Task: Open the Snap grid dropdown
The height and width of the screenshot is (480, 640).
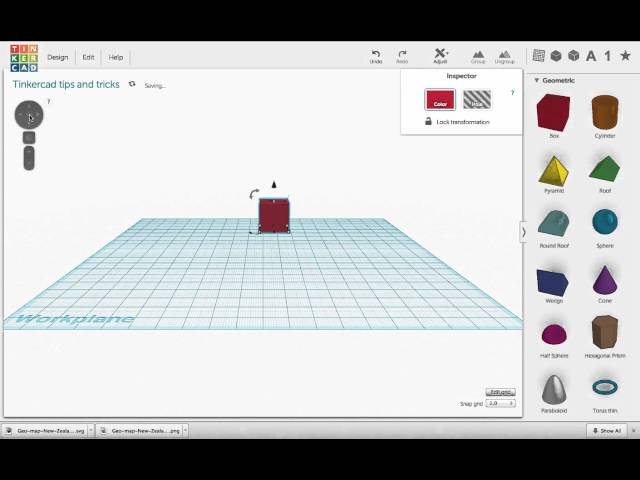Action: coord(500,403)
